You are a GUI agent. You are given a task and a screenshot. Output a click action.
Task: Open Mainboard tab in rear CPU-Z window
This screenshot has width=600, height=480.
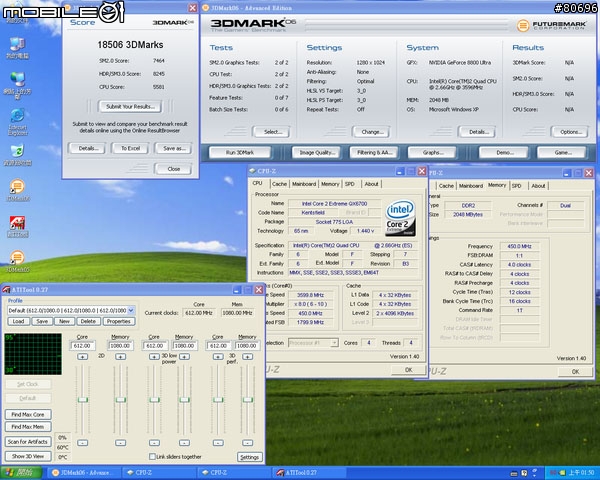click(x=471, y=186)
